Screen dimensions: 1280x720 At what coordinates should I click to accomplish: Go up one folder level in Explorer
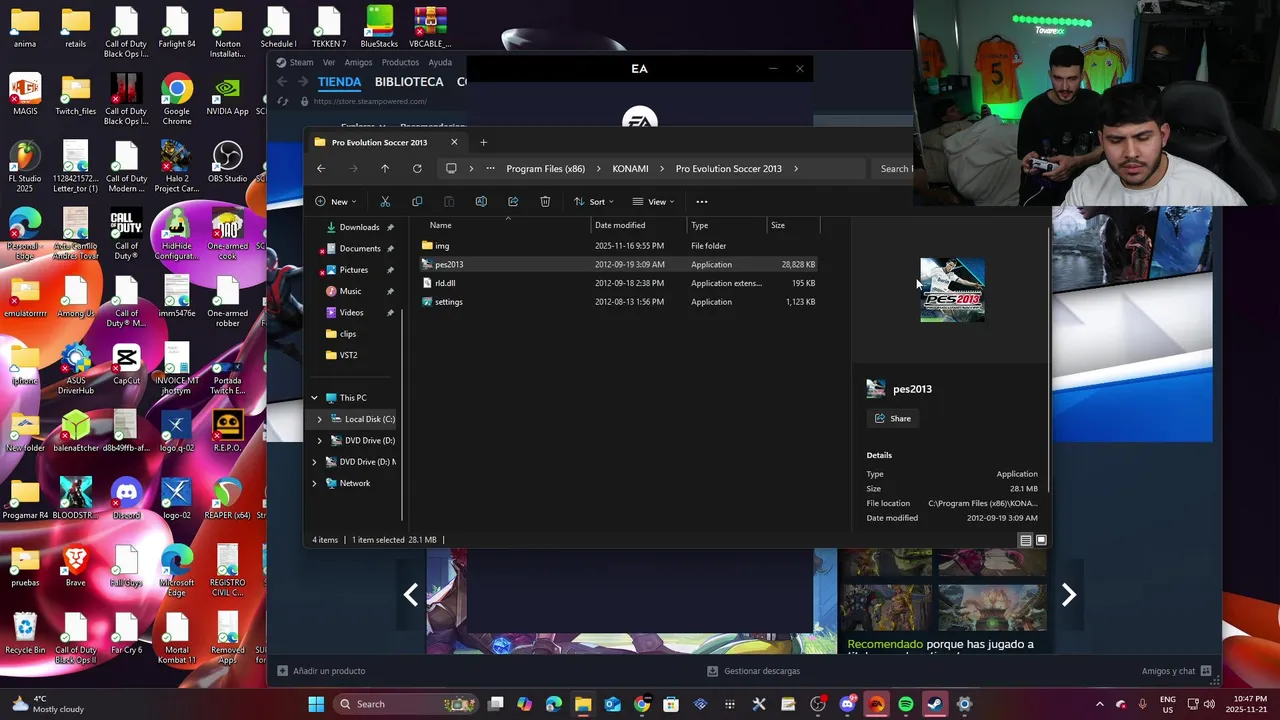pos(385,168)
